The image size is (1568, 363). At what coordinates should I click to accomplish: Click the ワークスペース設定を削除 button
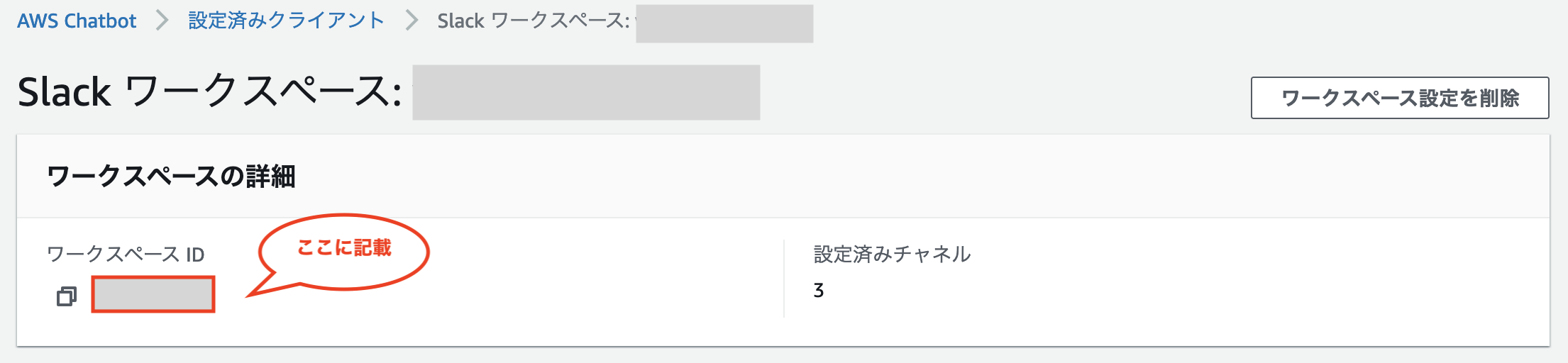coord(1400,98)
